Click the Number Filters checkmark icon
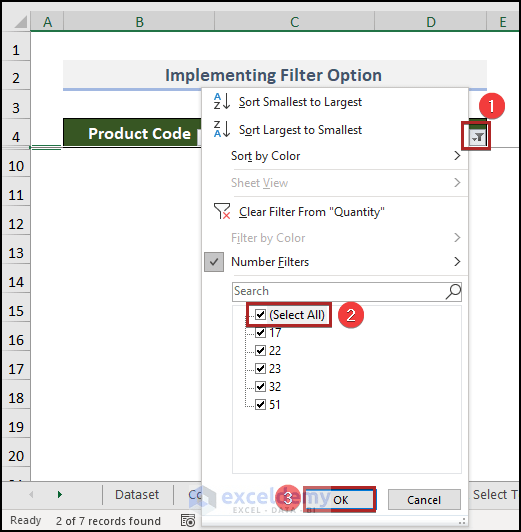 pyautogui.click(x=214, y=262)
